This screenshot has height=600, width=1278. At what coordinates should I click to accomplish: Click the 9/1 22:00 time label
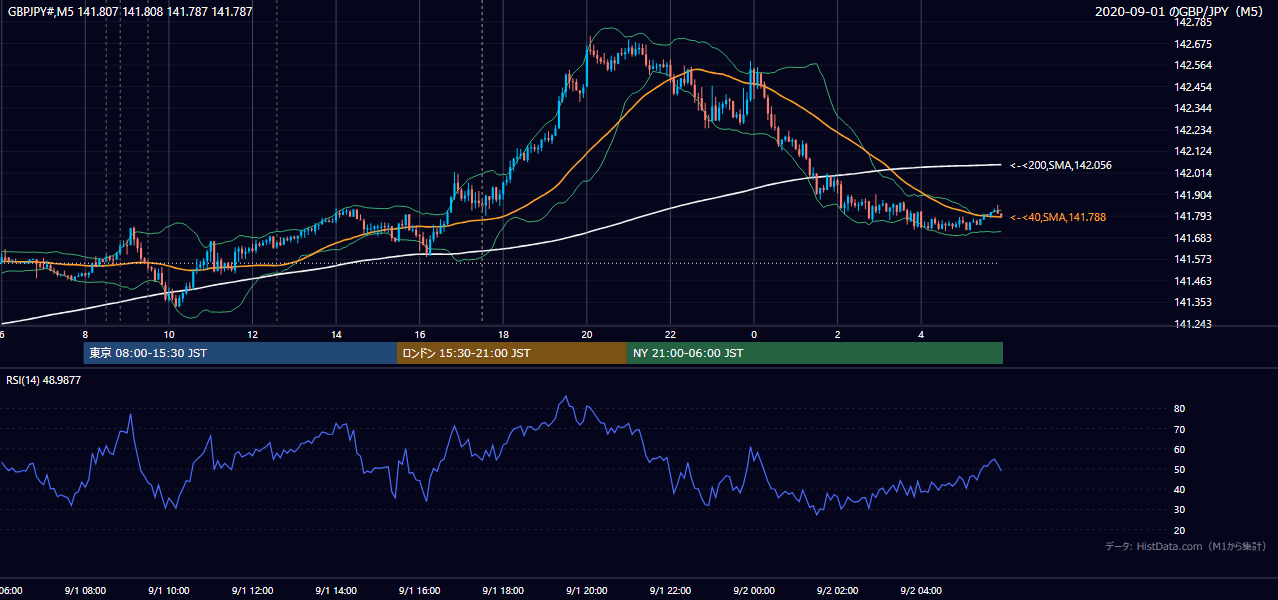click(x=670, y=591)
